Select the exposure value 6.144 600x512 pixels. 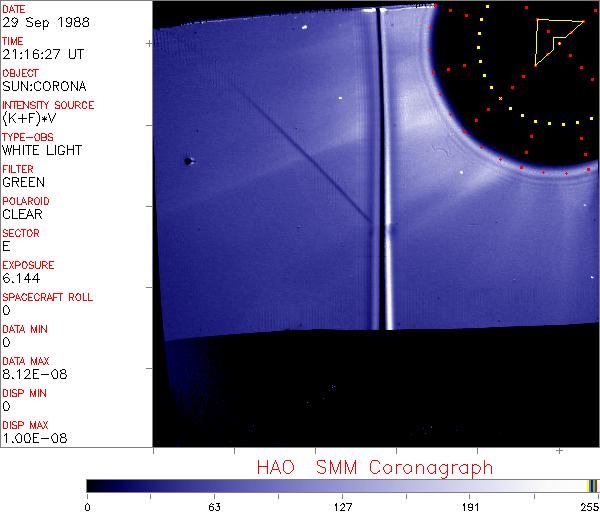[x=21, y=278]
